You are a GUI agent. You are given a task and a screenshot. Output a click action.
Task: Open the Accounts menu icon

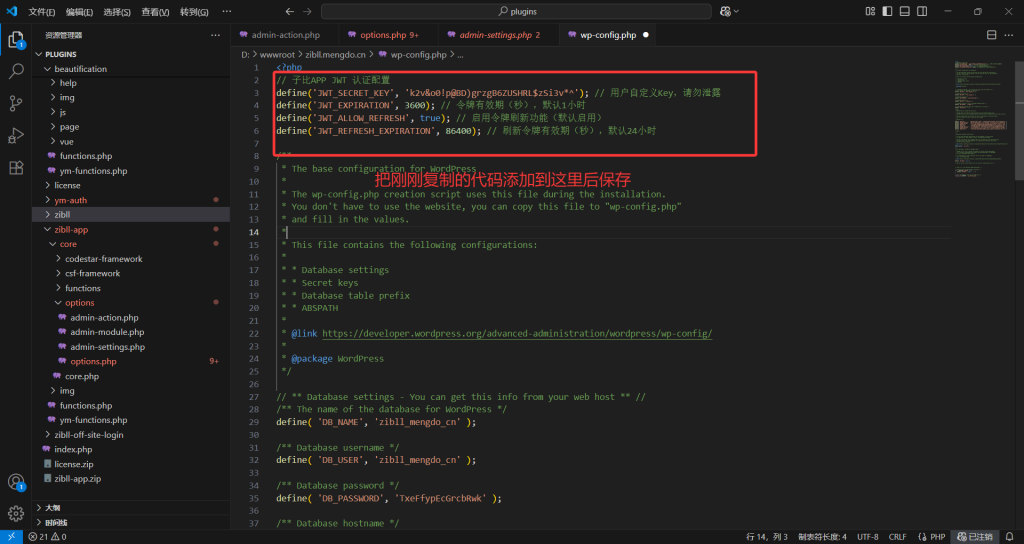[x=16, y=482]
